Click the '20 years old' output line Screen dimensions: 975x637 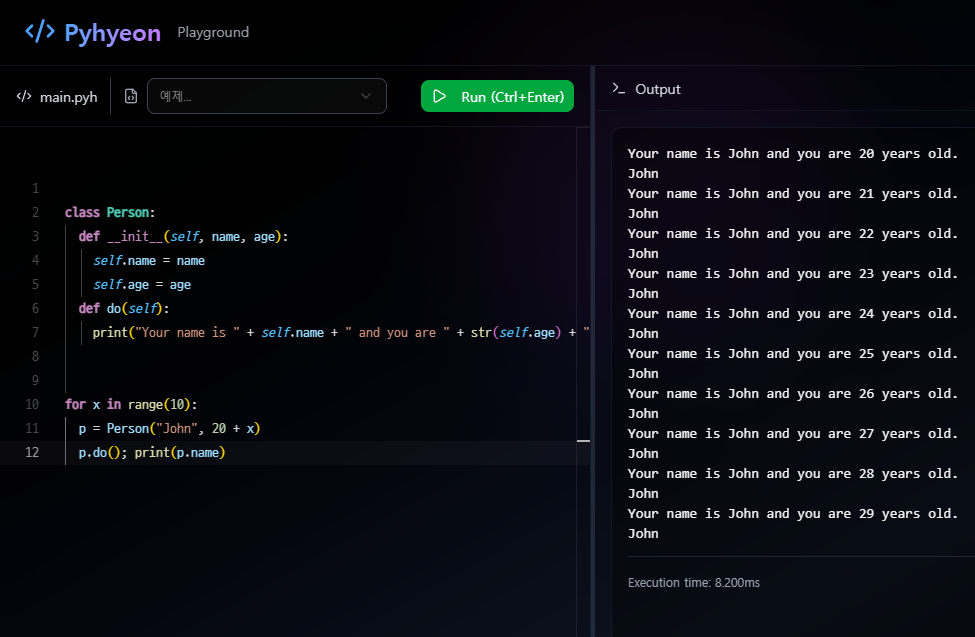click(792, 154)
